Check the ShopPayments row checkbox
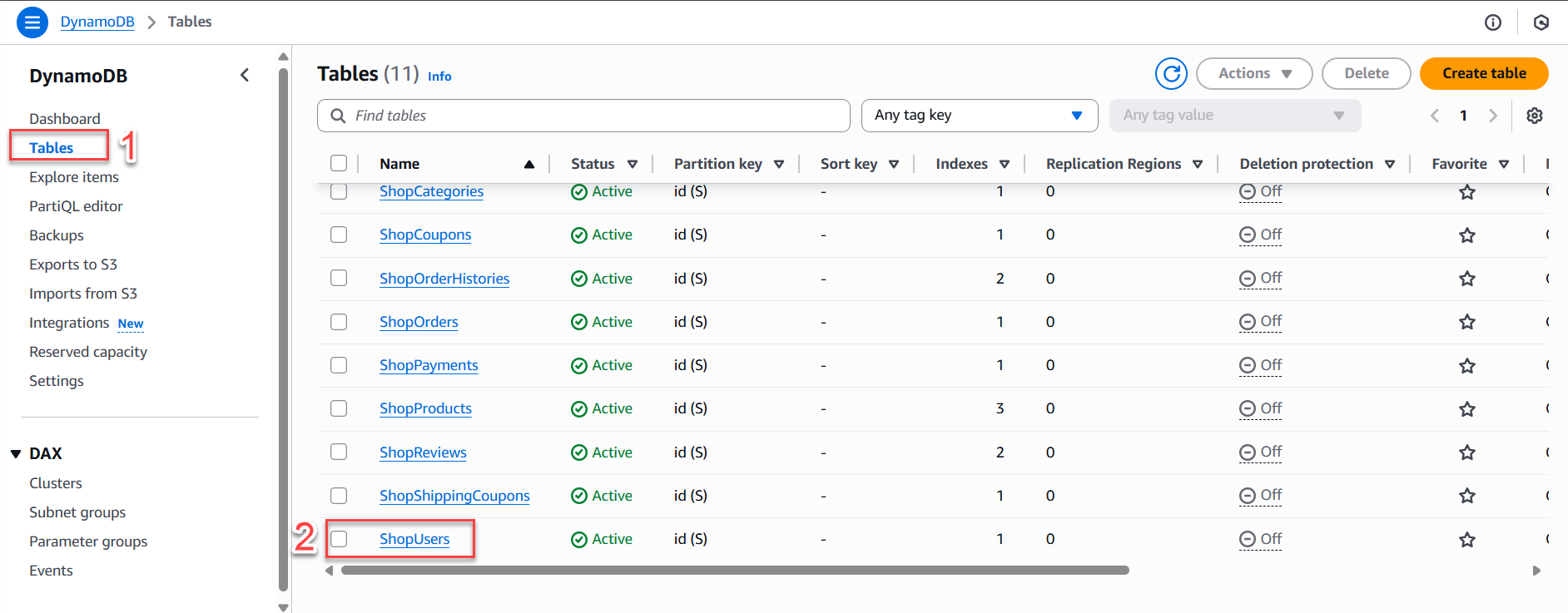Image resolution: width=1568 pixels, height=613 pixels. [x=339, y=365]
